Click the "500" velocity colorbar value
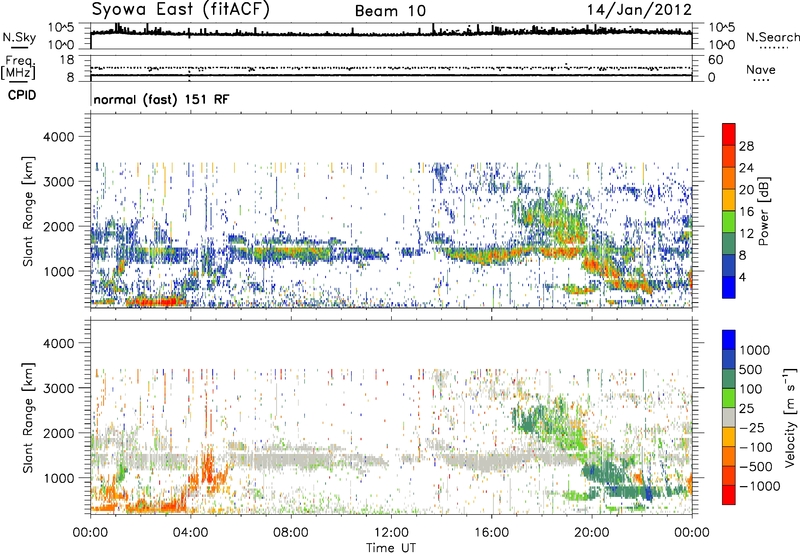 [753, 370]
